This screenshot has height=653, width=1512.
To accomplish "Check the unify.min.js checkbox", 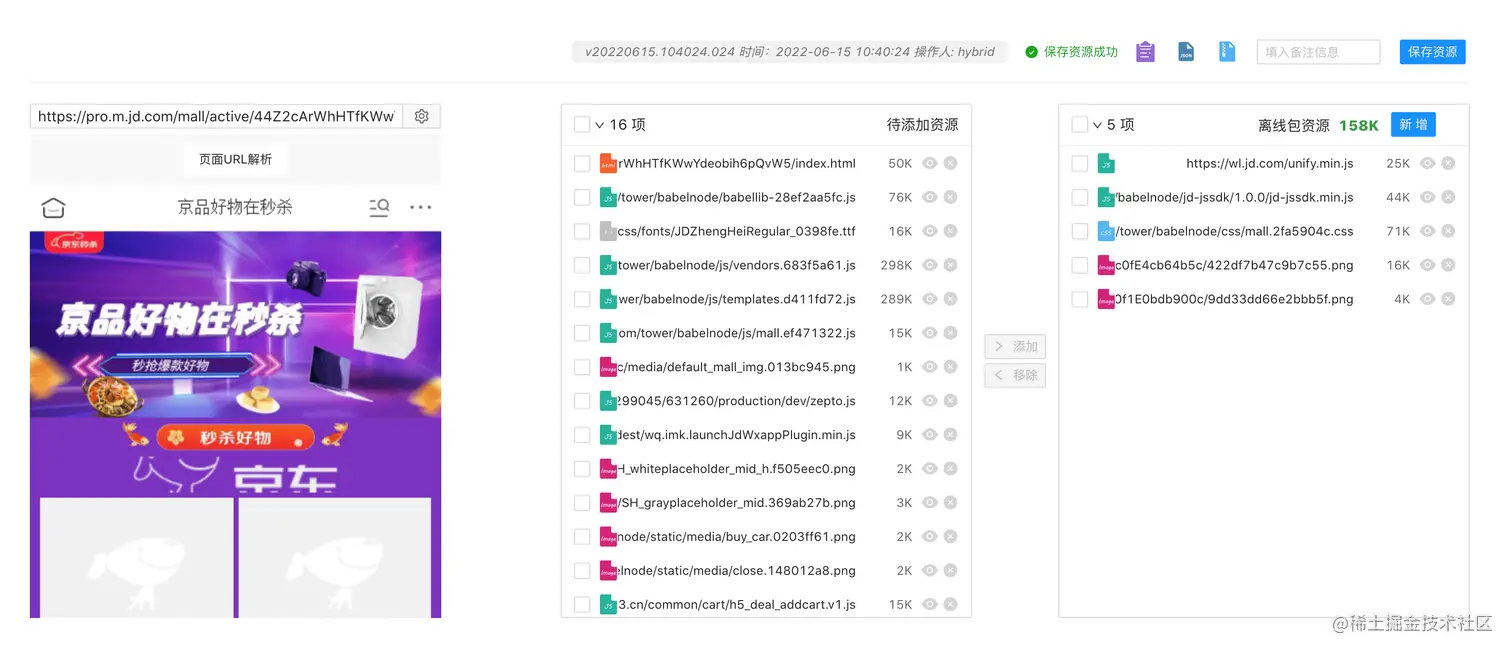I will click(x=1080, y=163).
